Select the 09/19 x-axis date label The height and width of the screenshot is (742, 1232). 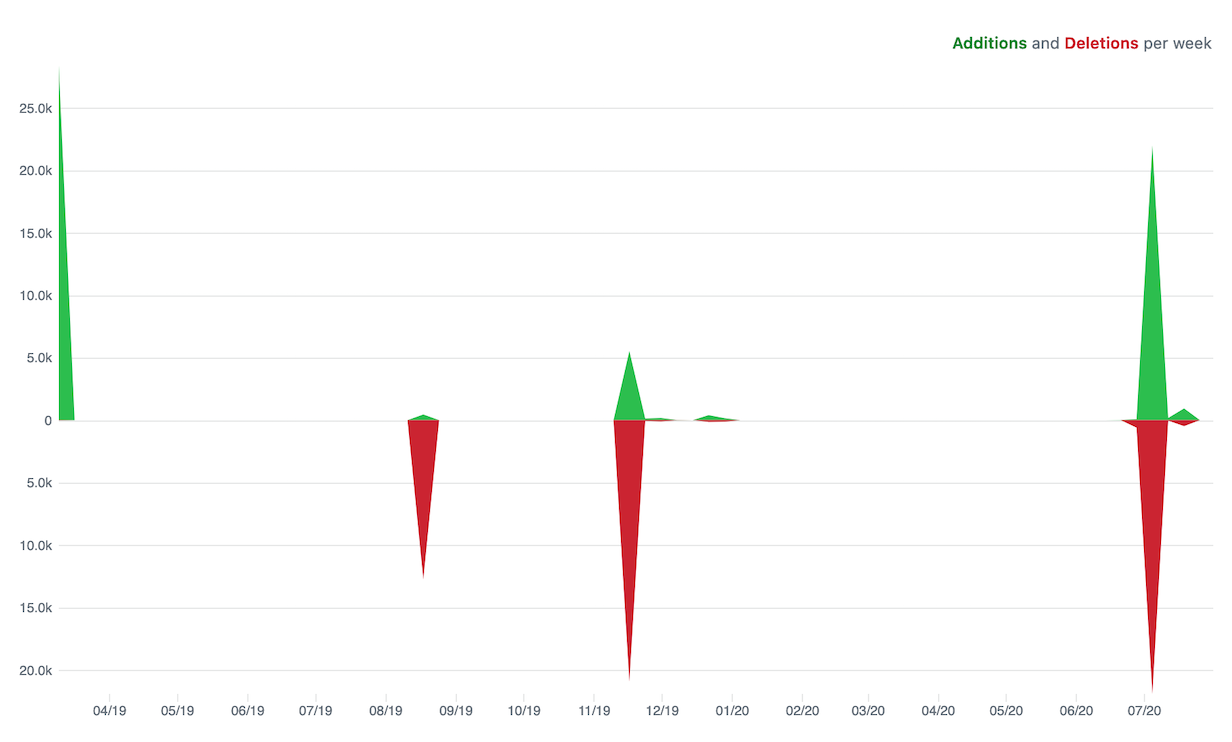point(456,711)
